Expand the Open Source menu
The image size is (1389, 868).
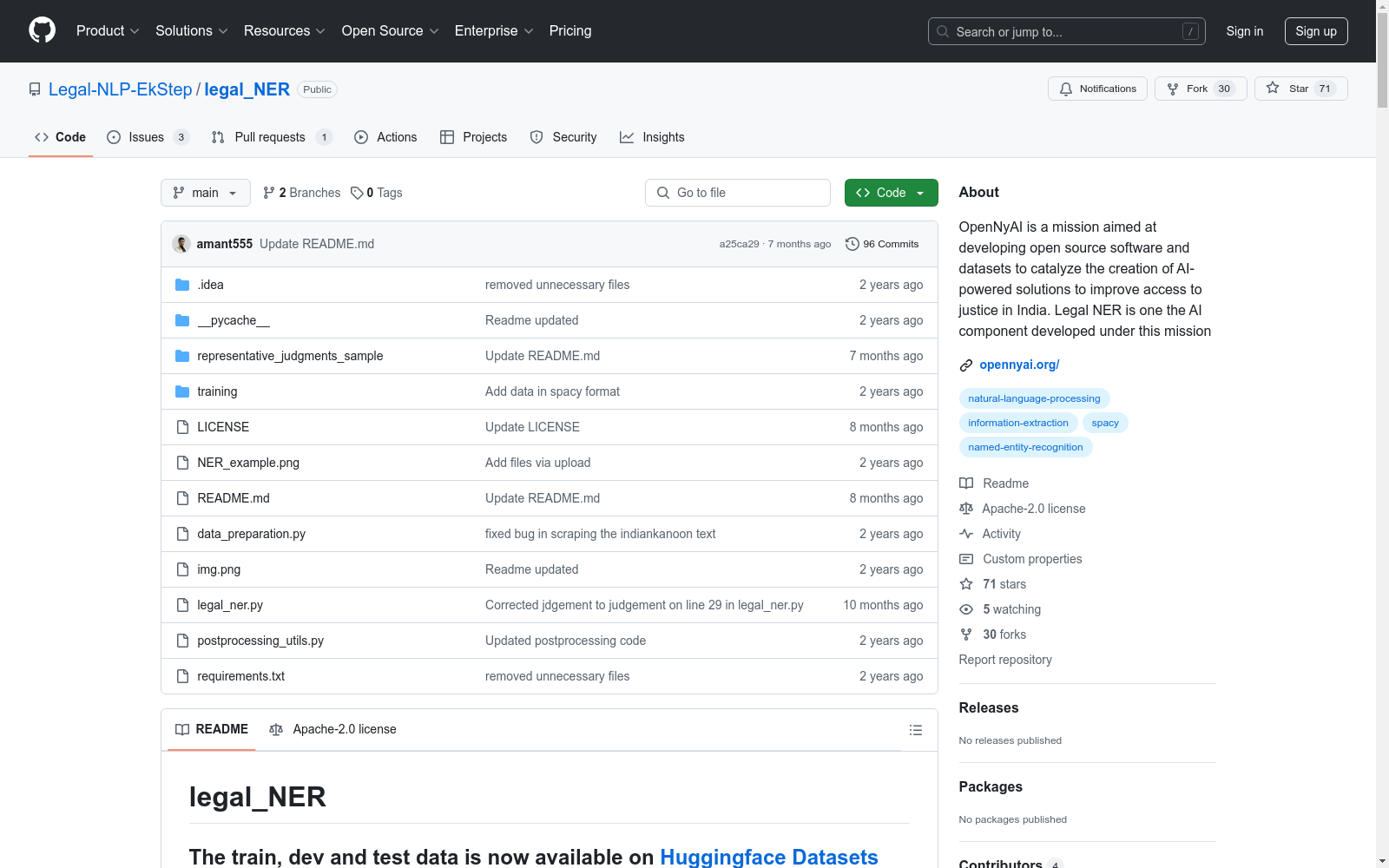point(391,31)
